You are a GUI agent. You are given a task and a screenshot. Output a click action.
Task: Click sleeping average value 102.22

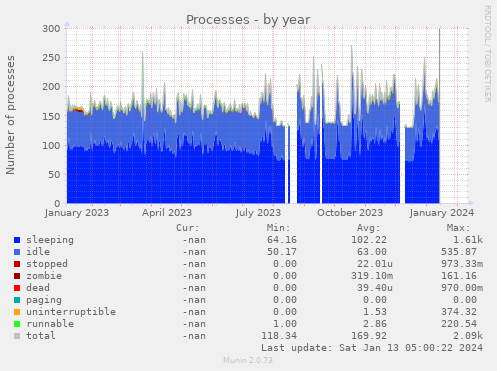tap(369, 240)
